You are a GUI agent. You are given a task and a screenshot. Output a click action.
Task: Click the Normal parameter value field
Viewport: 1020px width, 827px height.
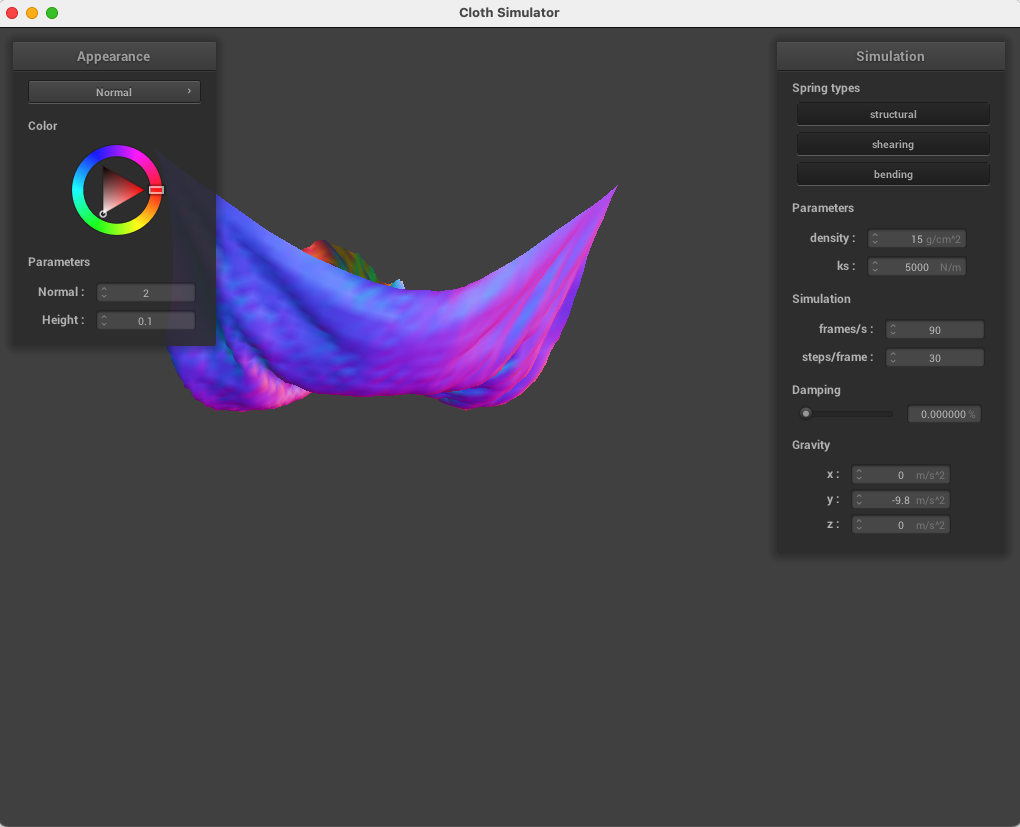(146, 293)
